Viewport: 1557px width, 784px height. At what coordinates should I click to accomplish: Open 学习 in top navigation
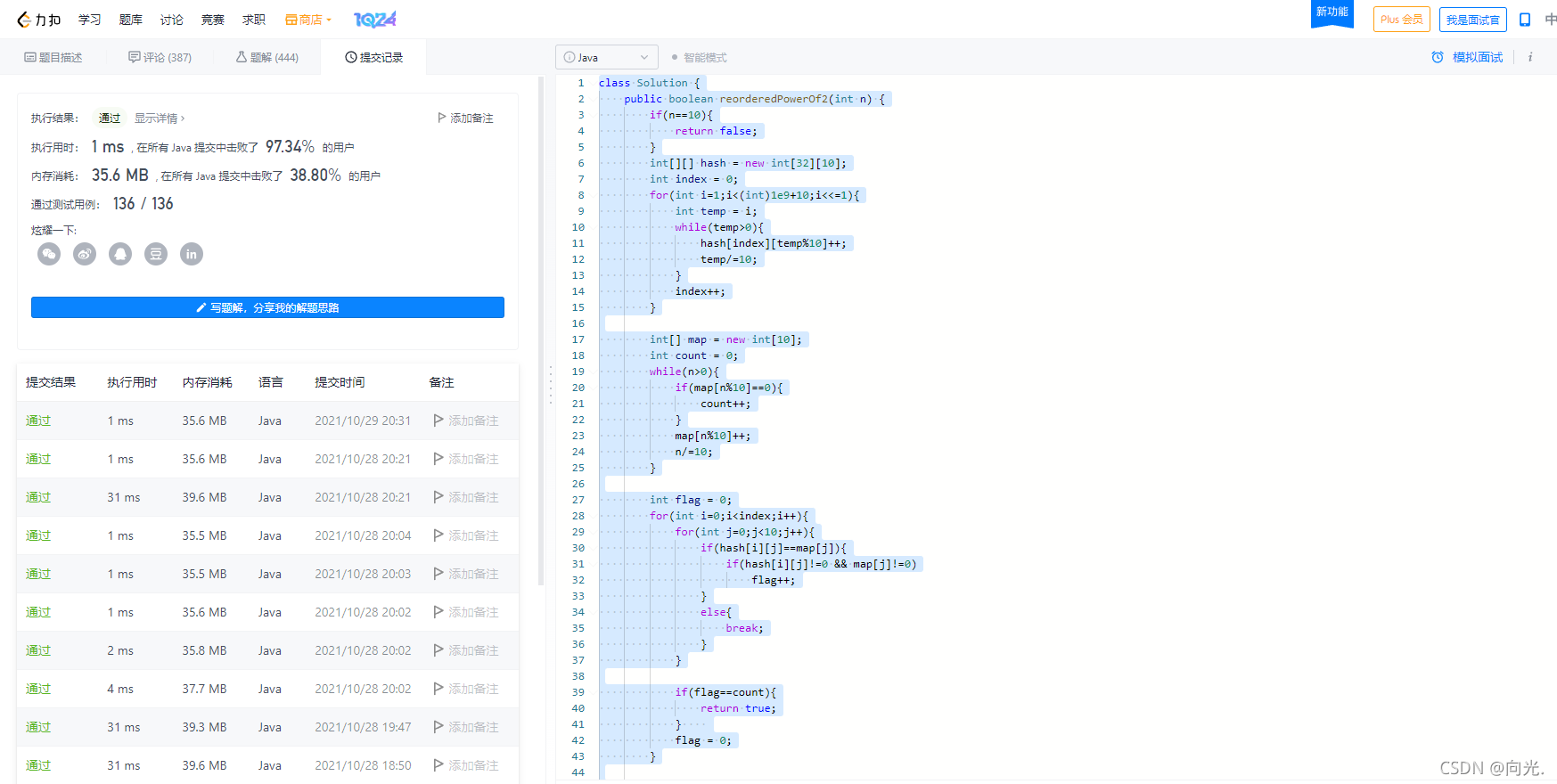90,20
